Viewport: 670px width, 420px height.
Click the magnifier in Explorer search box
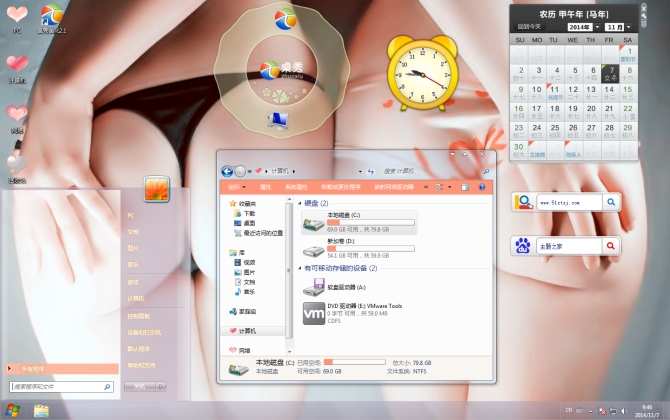pos(486,171)
